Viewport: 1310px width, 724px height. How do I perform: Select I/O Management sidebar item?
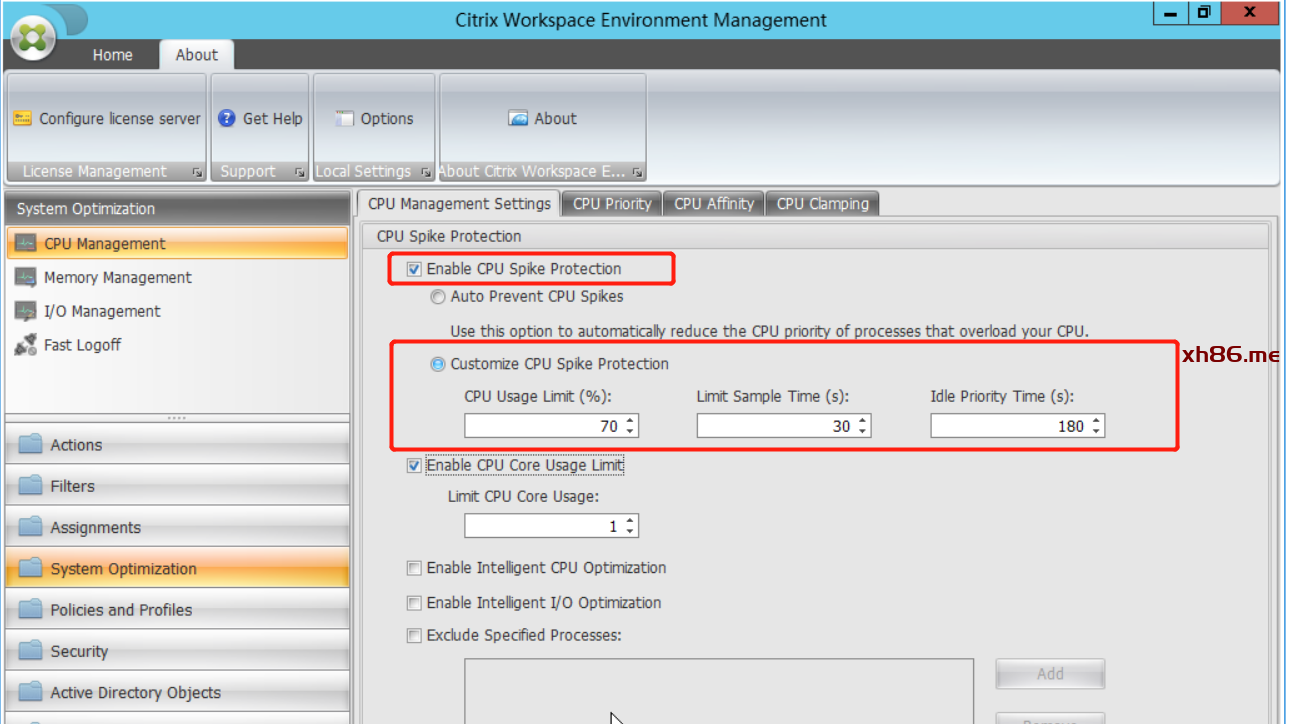coord(102,312)
